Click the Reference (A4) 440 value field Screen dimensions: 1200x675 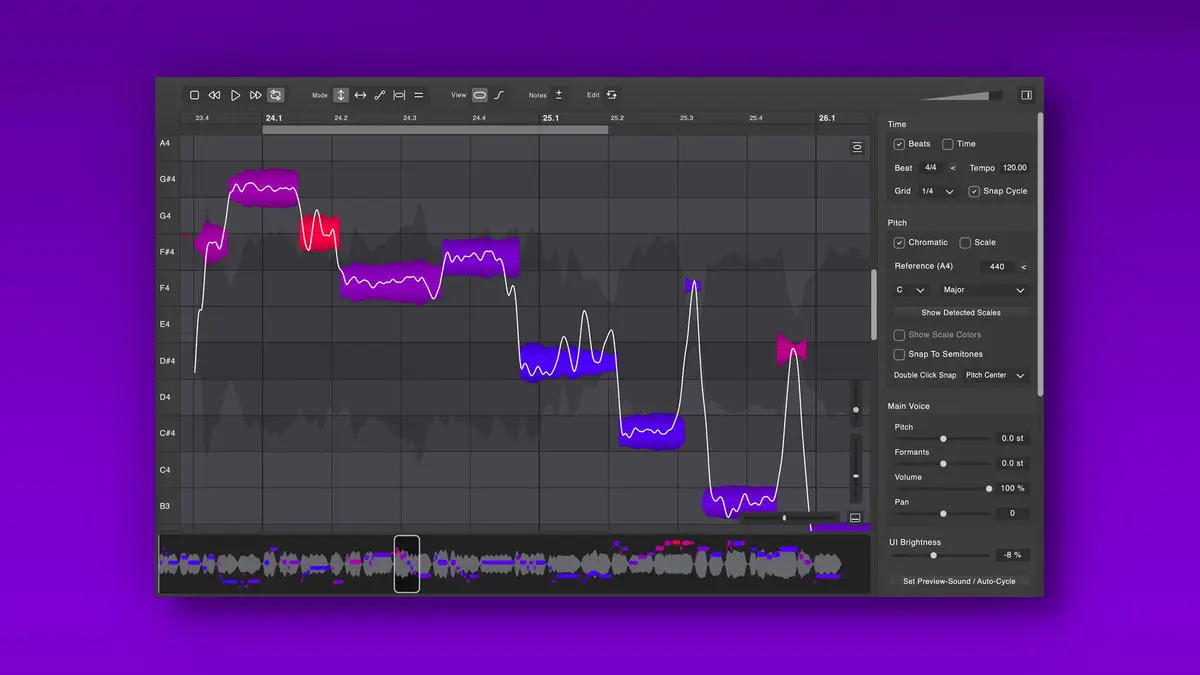(x=996, y=267)
